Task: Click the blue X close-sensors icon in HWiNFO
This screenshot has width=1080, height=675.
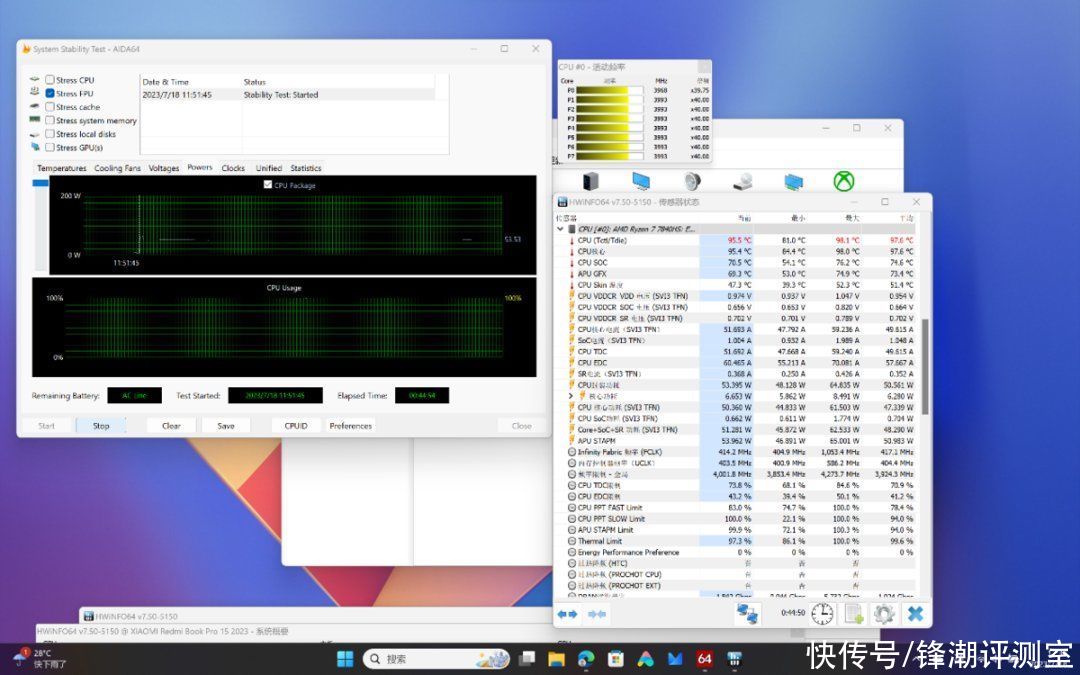Action: [x=915, y=613]
